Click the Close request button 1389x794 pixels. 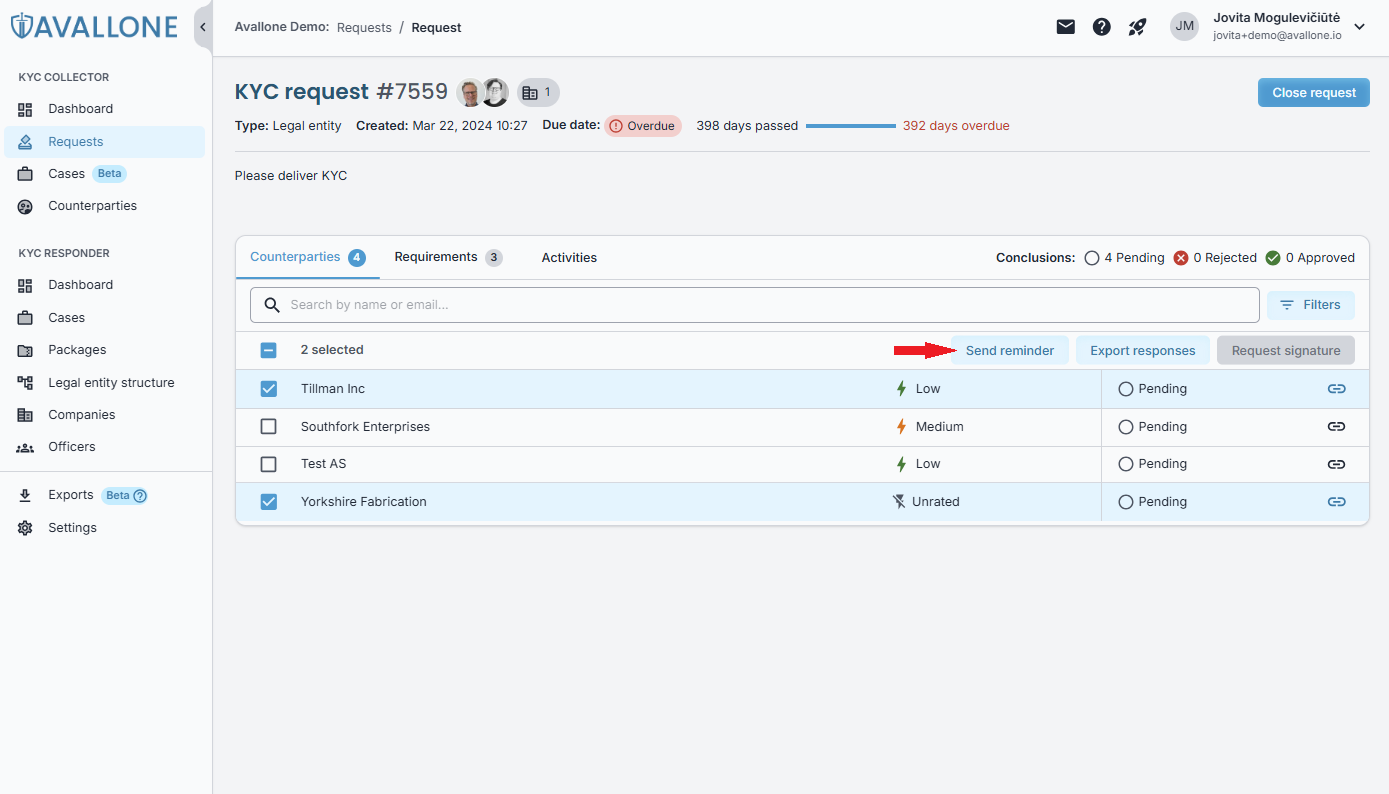point(1314,93)
